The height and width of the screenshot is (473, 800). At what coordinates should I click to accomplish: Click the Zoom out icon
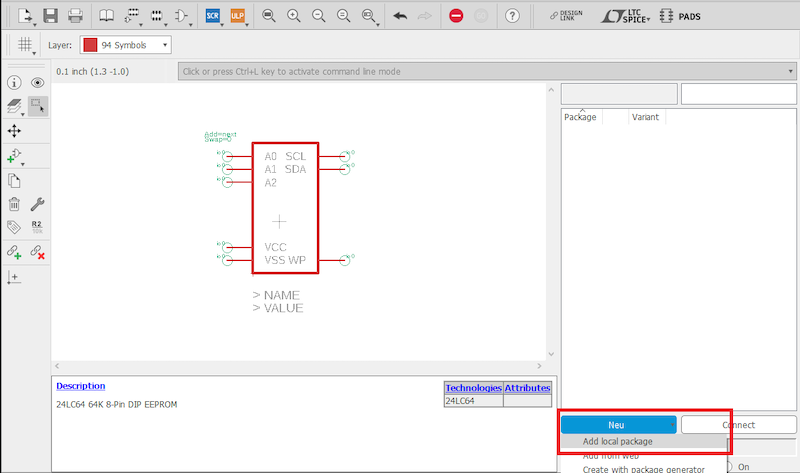pyautogui.click(x=318, y=16)
